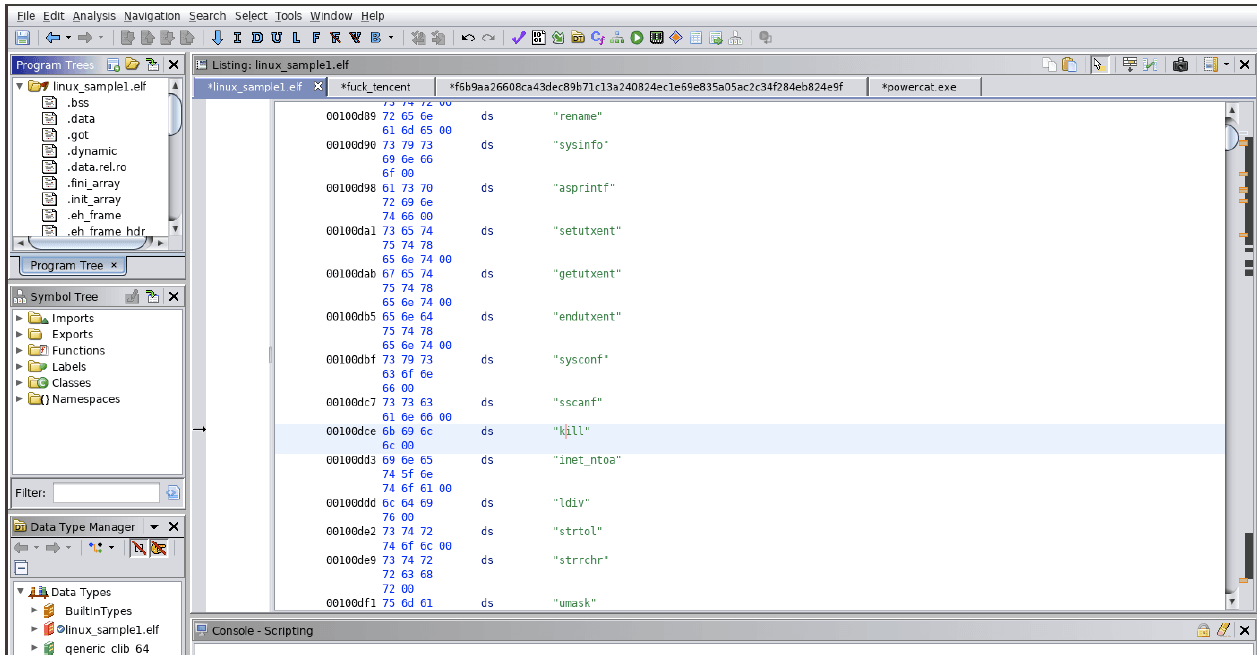
Task: Take a snapshot with the camera icon
Action: (1180, 65)
